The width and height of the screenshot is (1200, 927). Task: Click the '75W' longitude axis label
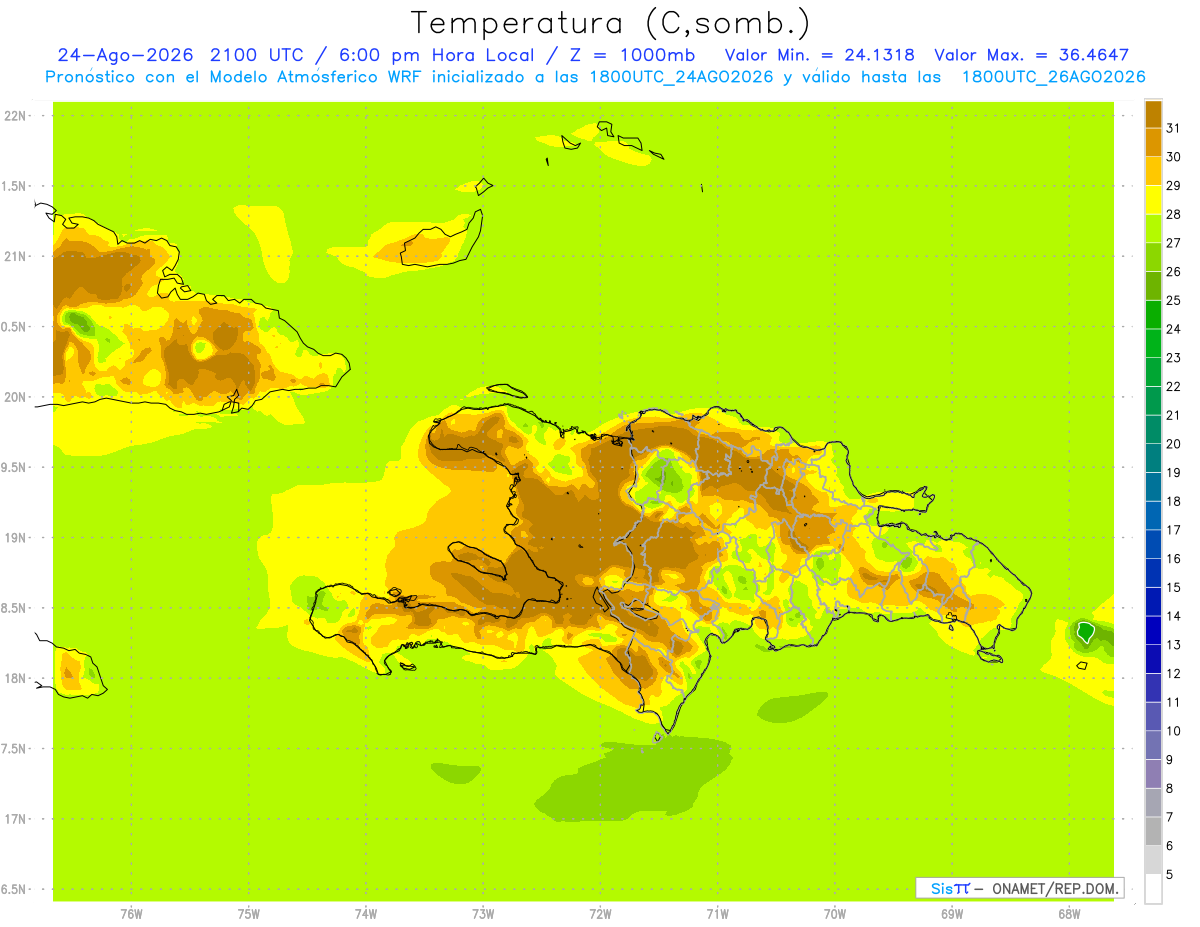point(248,914)
